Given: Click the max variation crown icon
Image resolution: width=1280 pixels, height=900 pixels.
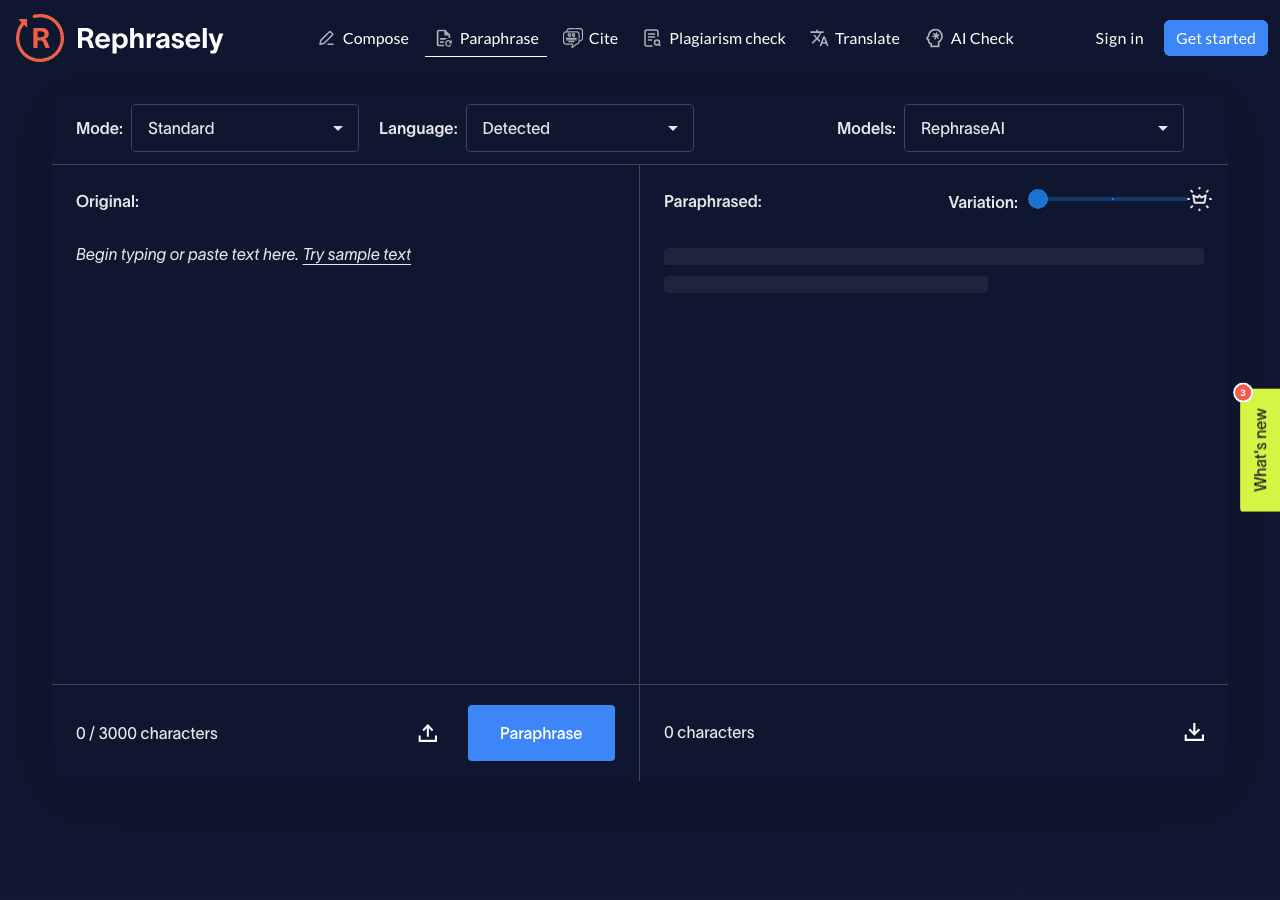Looking at the screenshot, I should point(1200,199).
